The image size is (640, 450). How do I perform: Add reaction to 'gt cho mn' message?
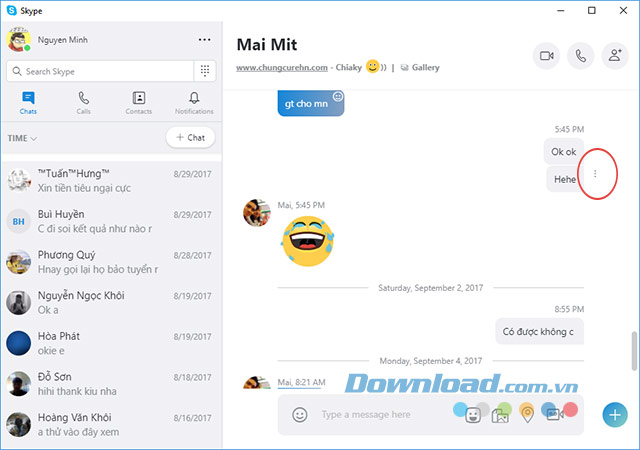pyautogui.click(x=338, y=97)
